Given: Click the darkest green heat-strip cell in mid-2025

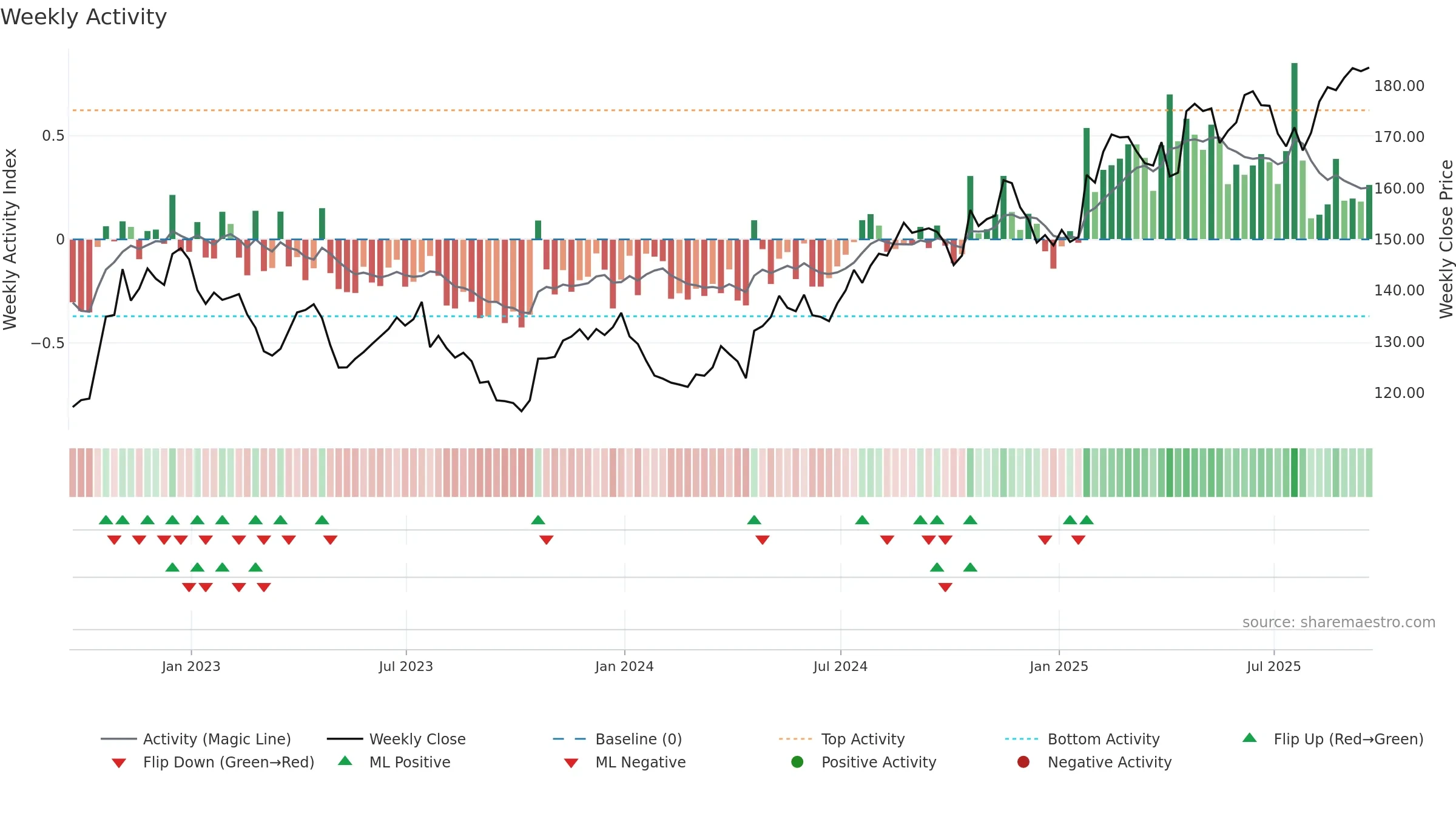Looking at the screenshot, I should coord(1295,473).
